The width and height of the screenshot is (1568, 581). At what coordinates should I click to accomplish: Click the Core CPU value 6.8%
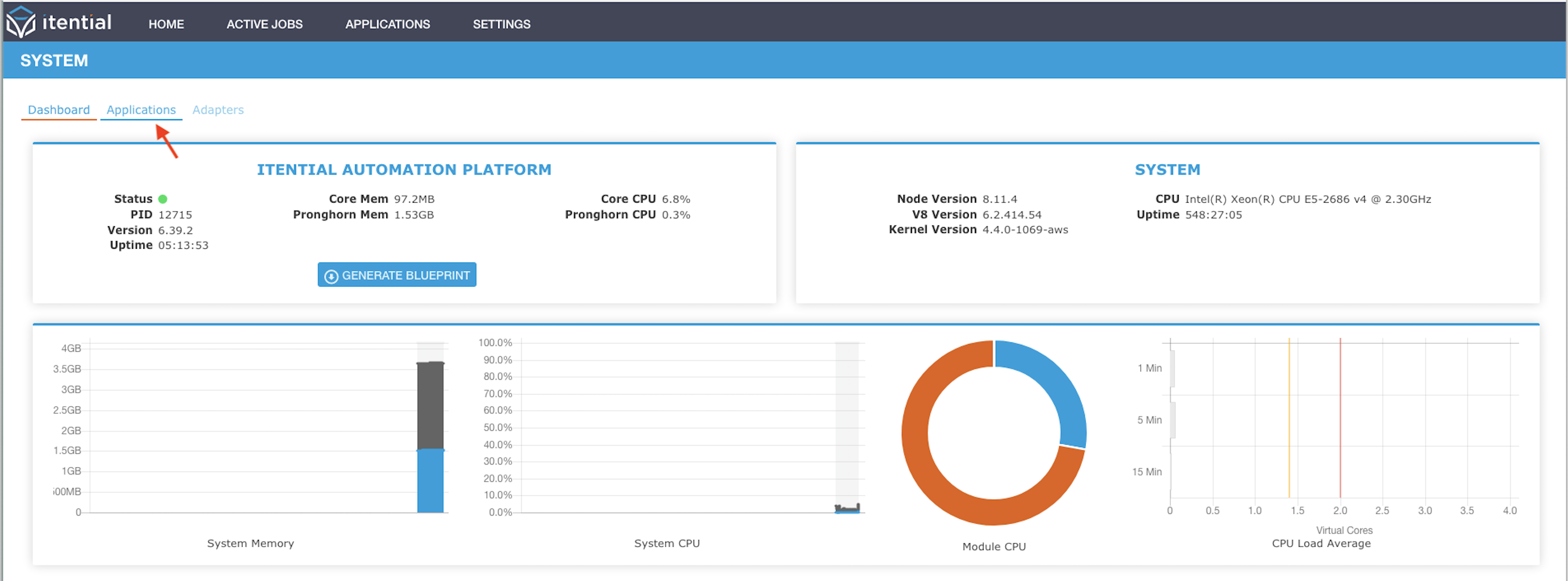[676, 200]
